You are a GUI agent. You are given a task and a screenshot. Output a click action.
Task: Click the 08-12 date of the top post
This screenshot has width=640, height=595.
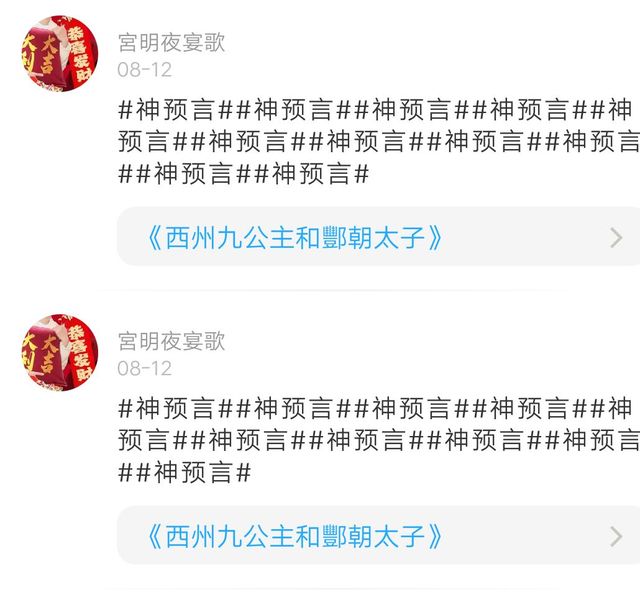tap(144, 70)
